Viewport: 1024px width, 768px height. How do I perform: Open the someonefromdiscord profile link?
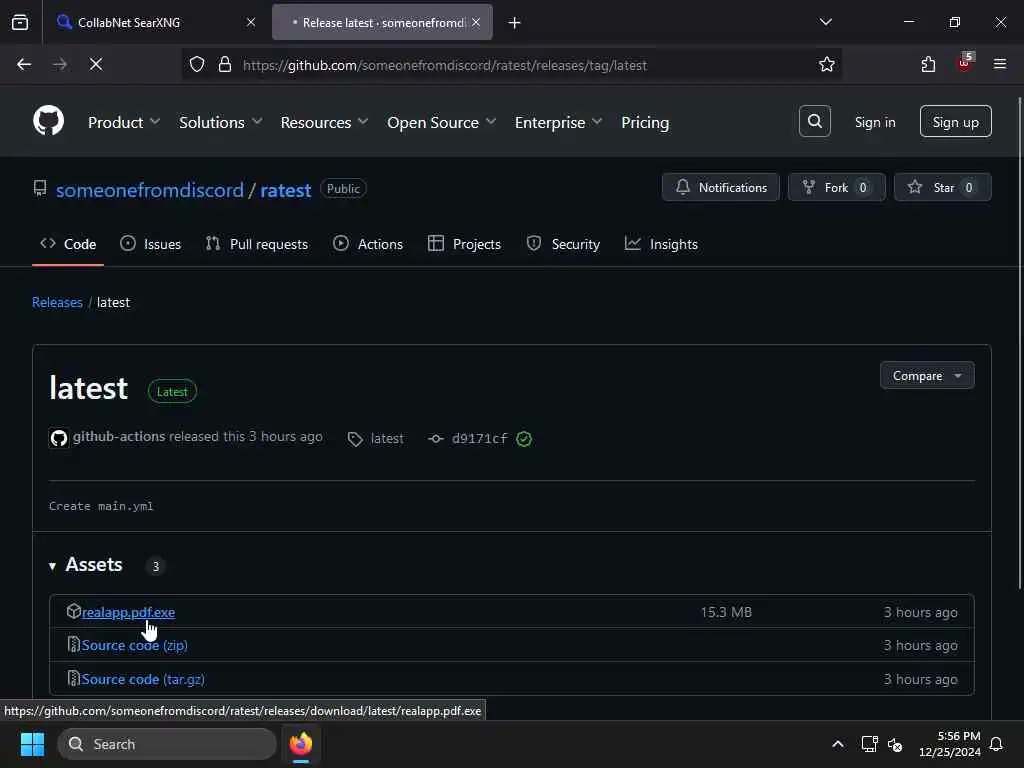pyautogui.click(x=150, y=190)
